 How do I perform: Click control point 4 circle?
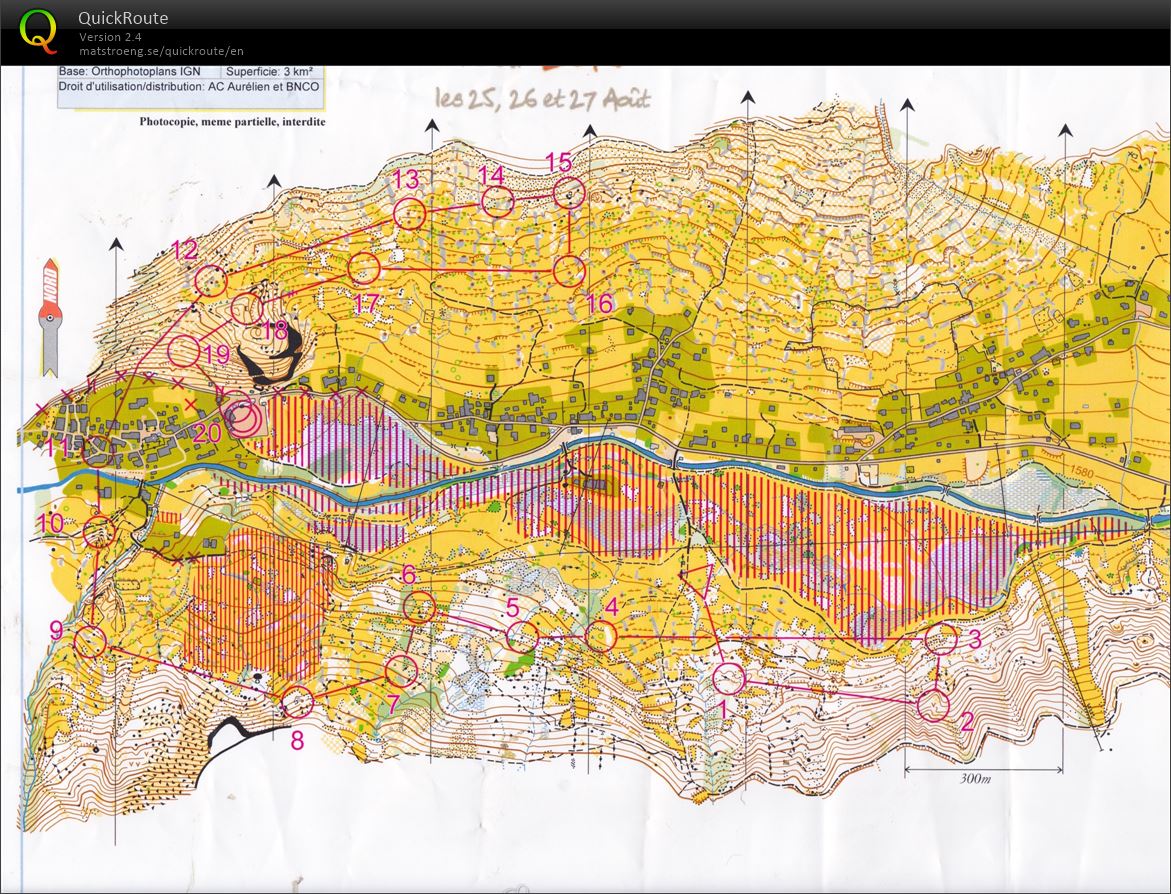click(x=600, y=636)
